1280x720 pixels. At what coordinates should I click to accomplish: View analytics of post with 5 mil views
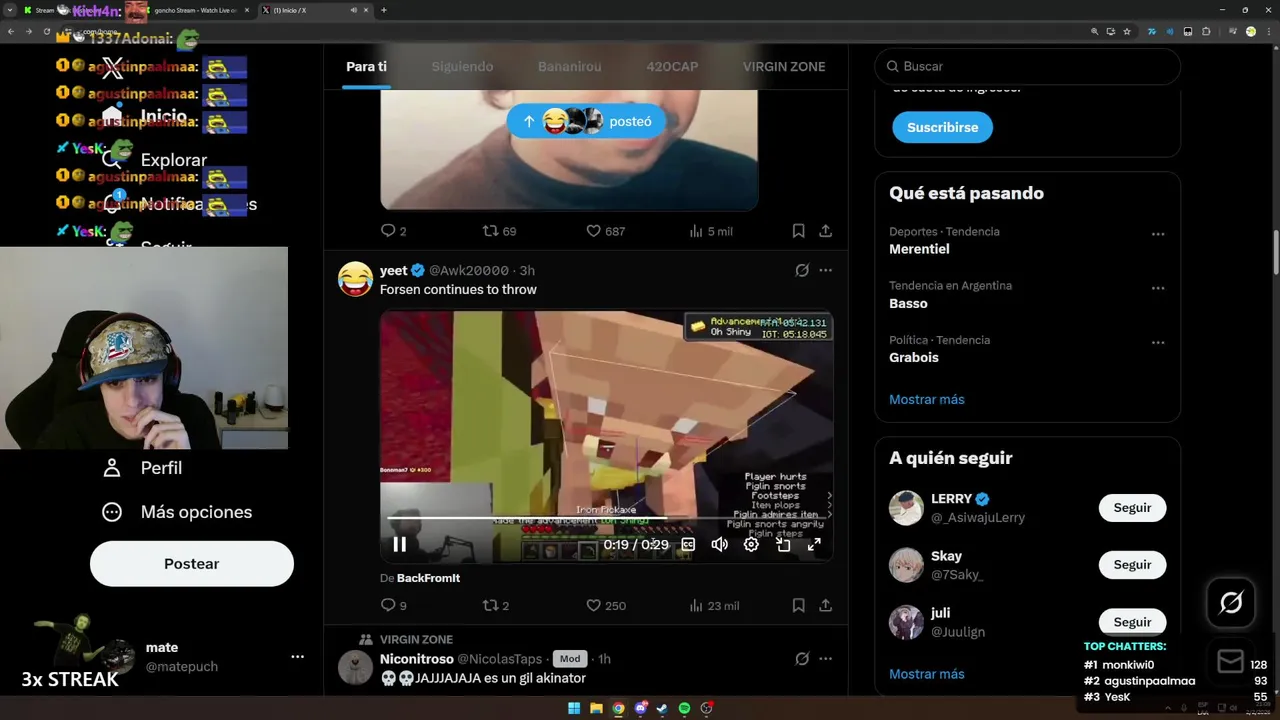pos(711,231)
